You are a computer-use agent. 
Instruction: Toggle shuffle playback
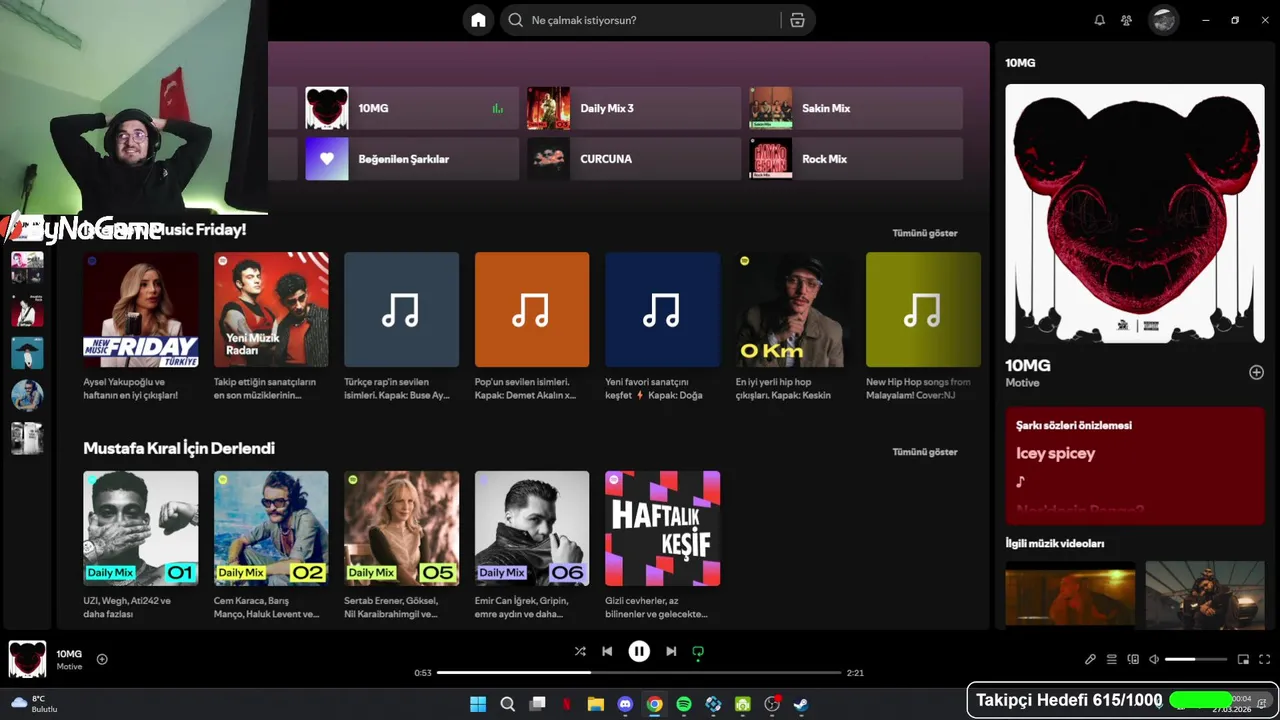[x=580, y=651]
